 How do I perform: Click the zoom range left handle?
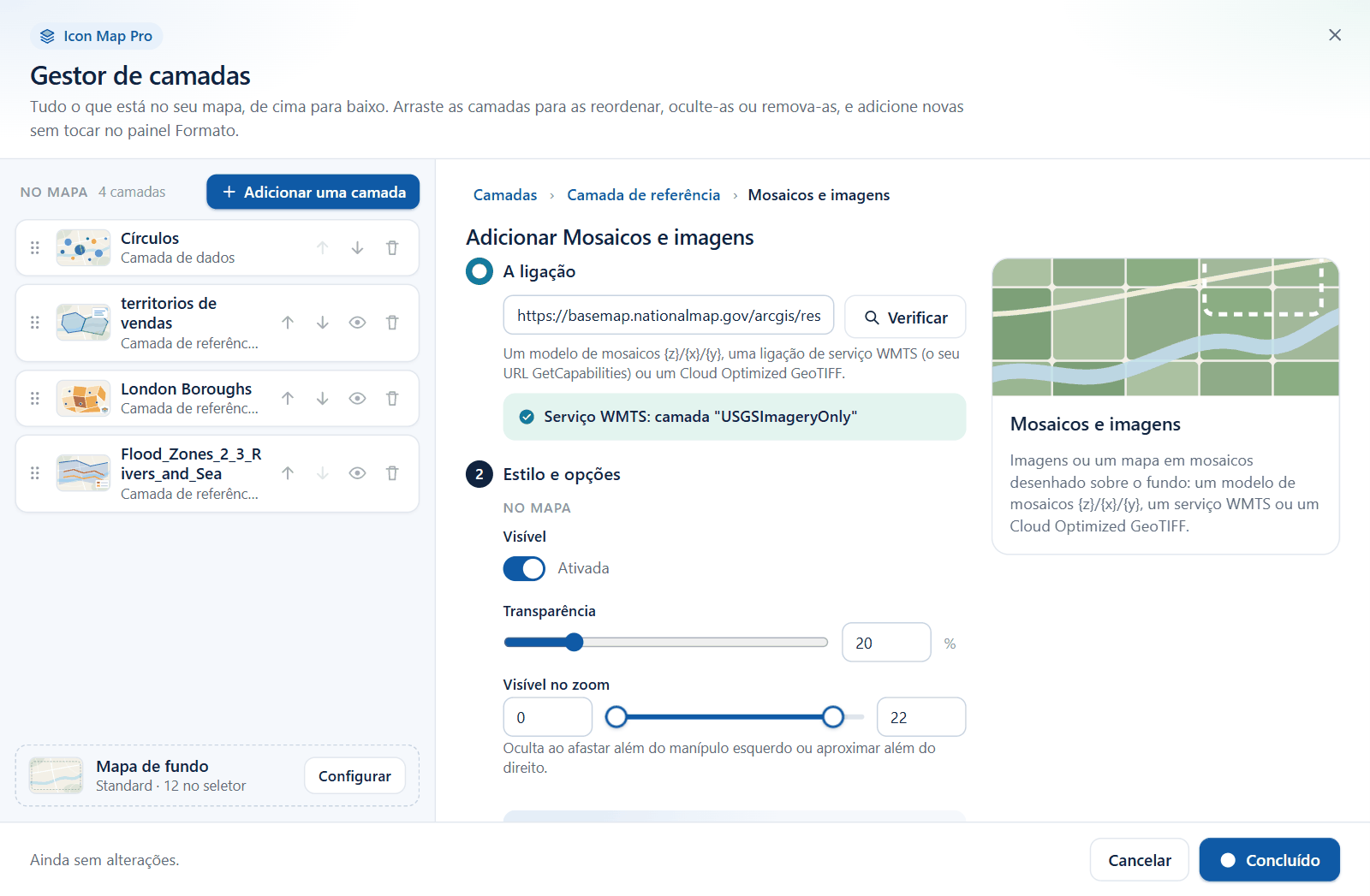coord(616,717)
